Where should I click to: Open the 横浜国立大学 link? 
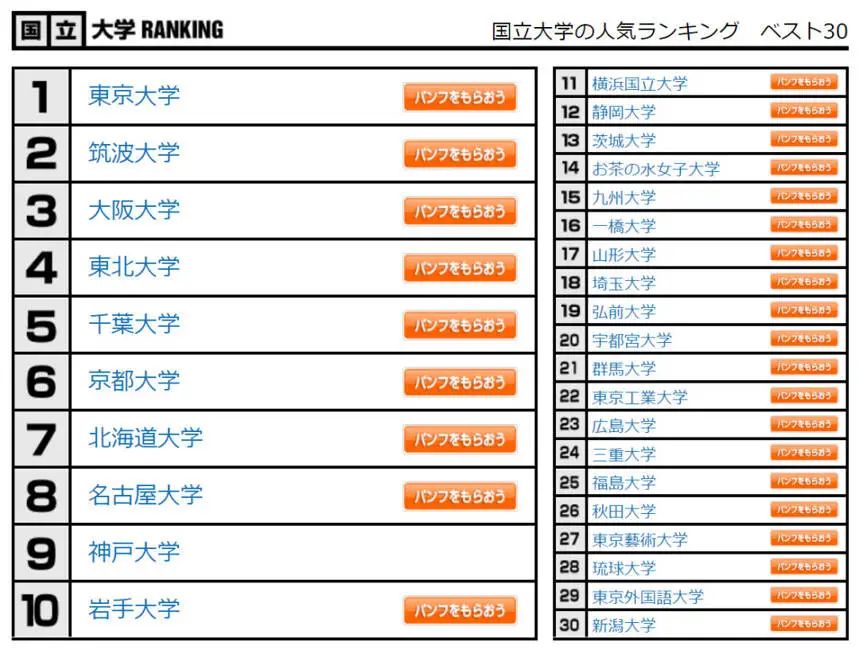click(x=639, y=84)
